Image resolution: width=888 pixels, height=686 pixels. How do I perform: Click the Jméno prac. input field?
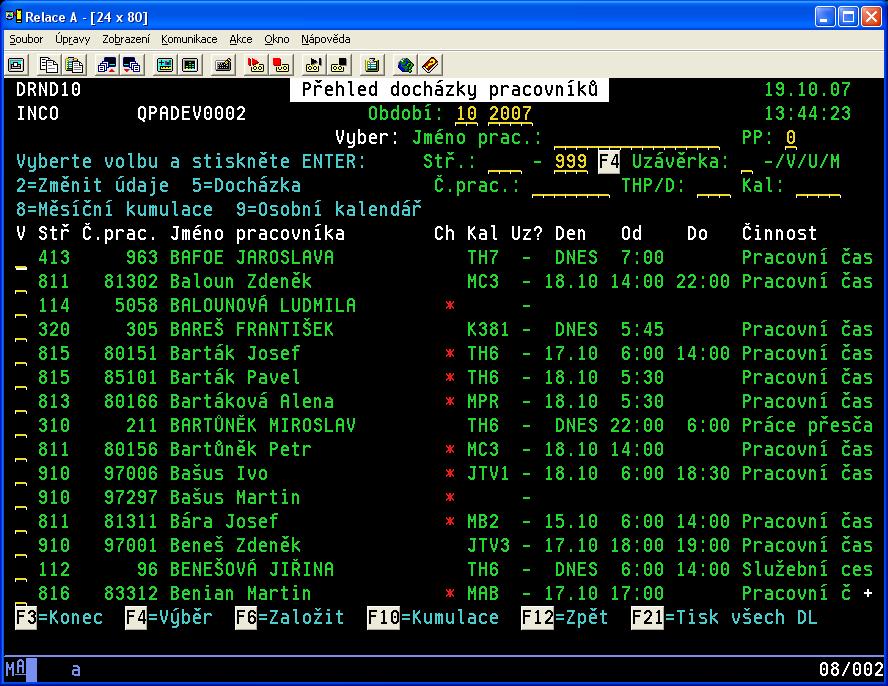click(x=636, y=138)
